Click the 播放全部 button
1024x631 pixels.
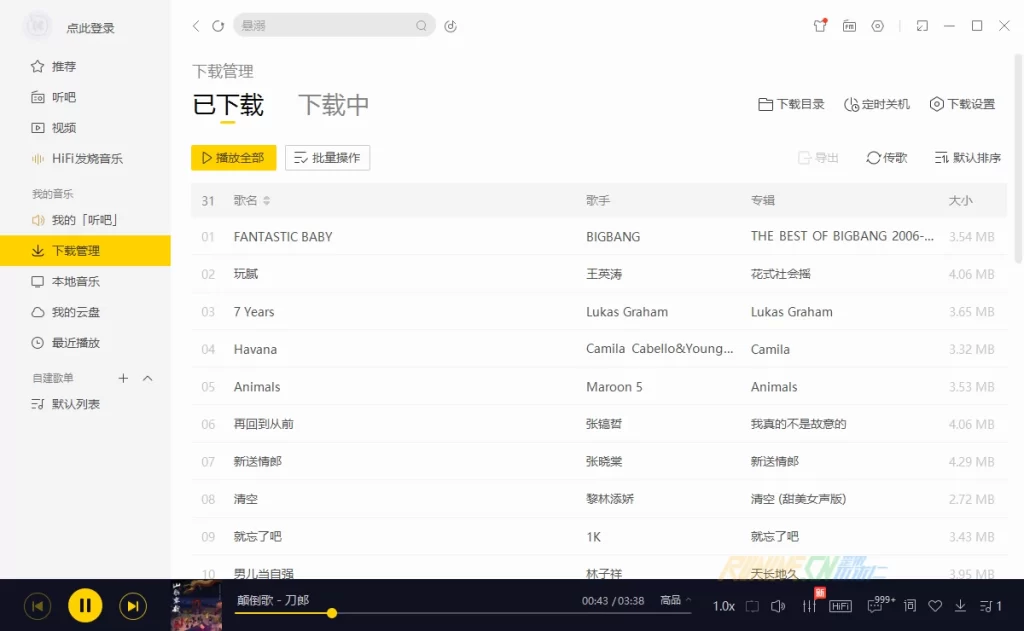pos(233,158)
